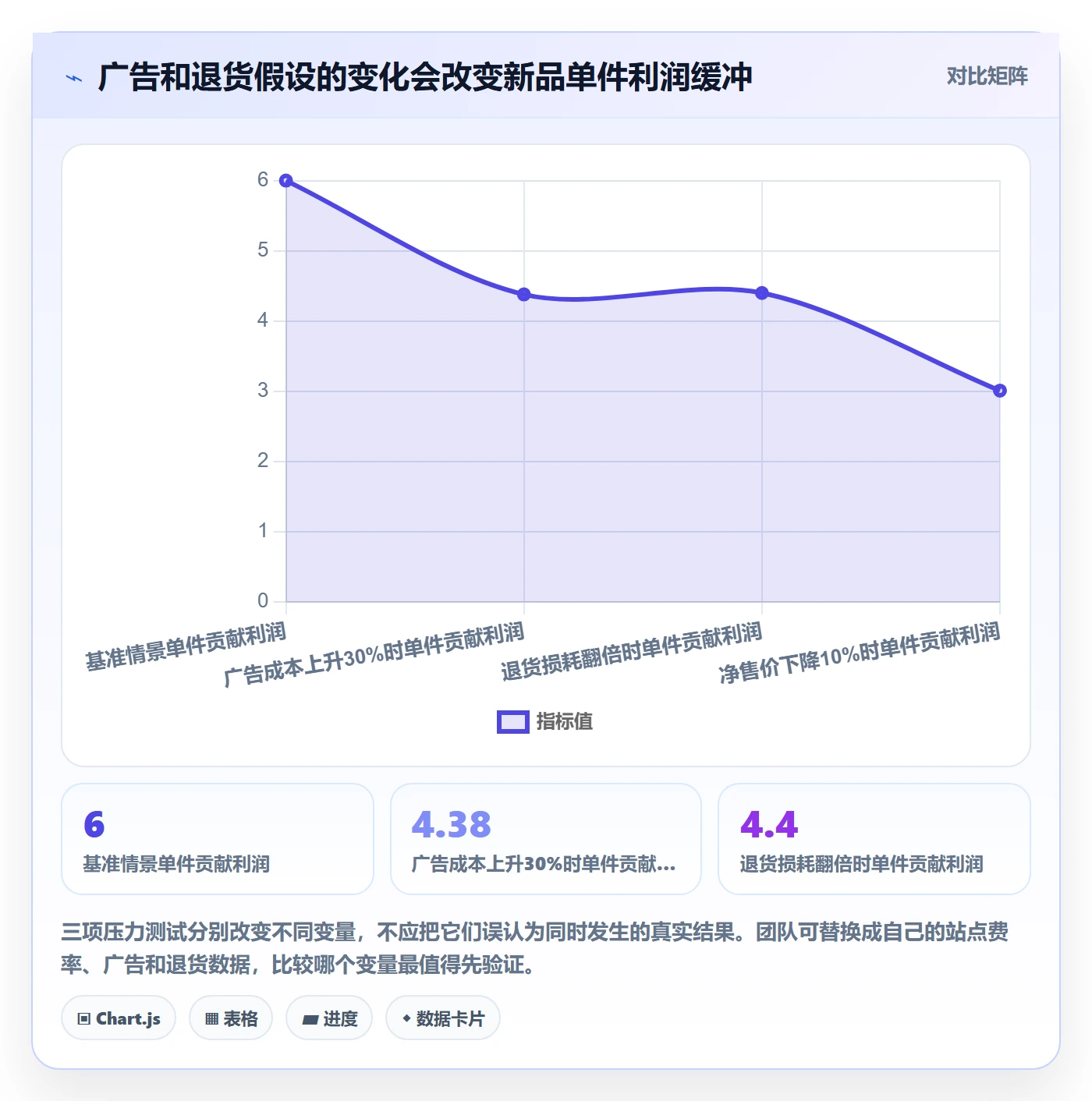This screenshot has height=1101, width=1092.
Task: Click the chart title 广告和退货假设的变化会改变新品单件利润缓冲
Action: pos(425,77)
